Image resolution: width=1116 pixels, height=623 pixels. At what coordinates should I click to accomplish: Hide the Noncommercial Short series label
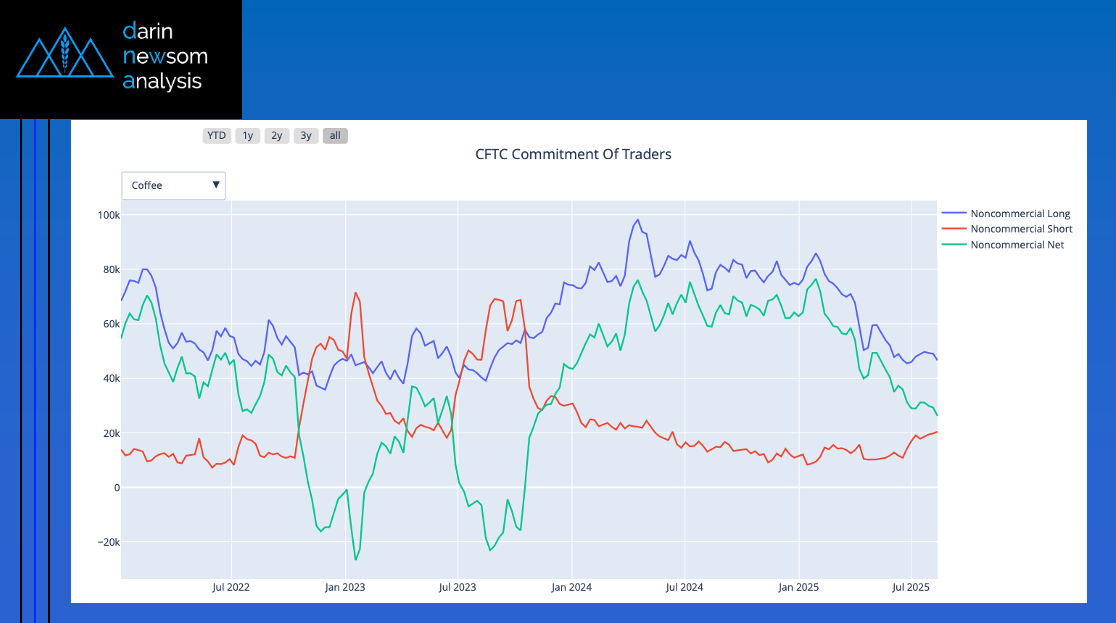pyautogui.click(x=1021, y=229)
